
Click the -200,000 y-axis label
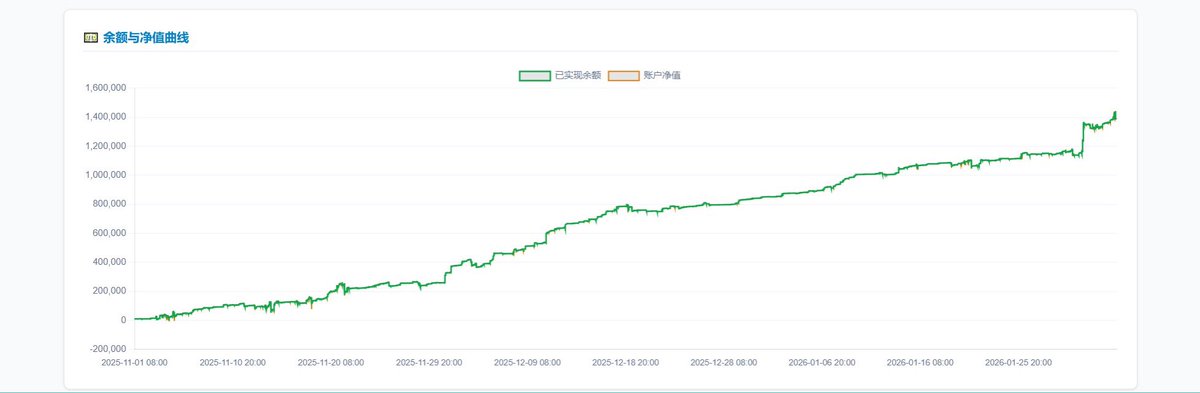pos(107,349)
